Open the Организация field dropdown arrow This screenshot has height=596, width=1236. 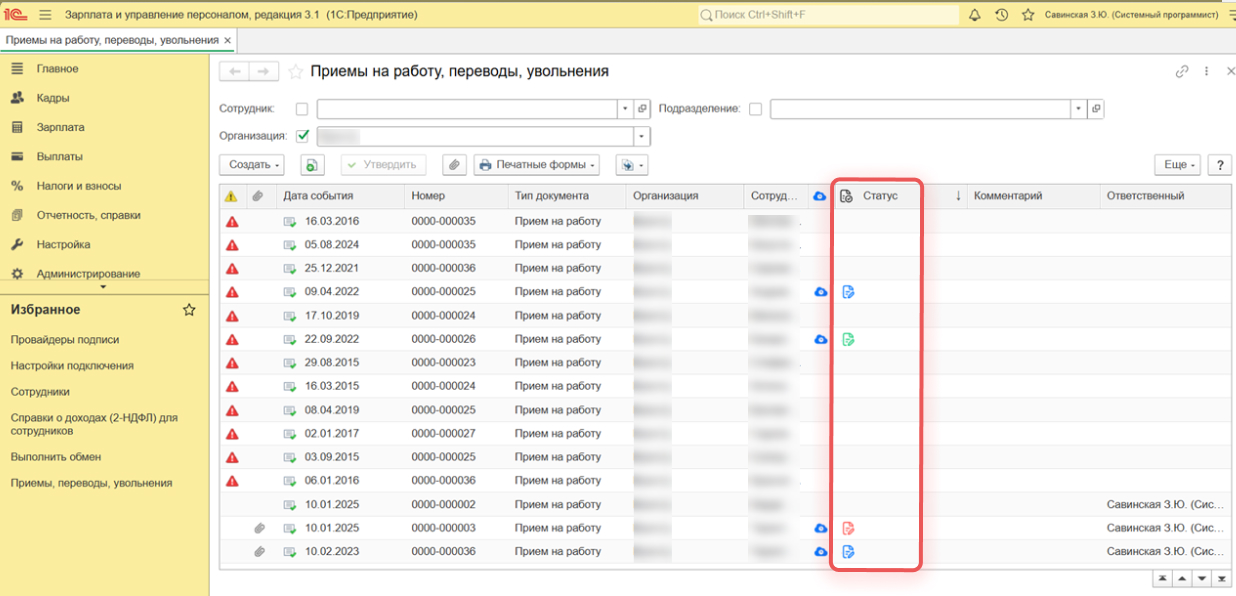(641, 136)
